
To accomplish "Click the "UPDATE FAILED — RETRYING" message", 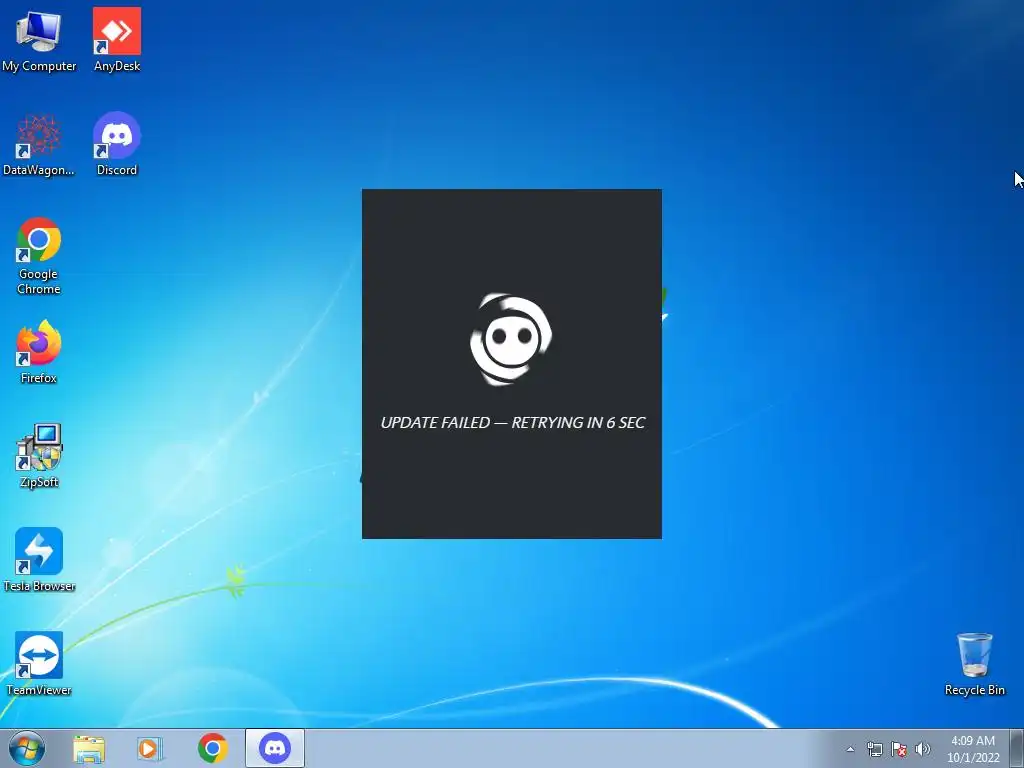I will [x=513, y=423].
